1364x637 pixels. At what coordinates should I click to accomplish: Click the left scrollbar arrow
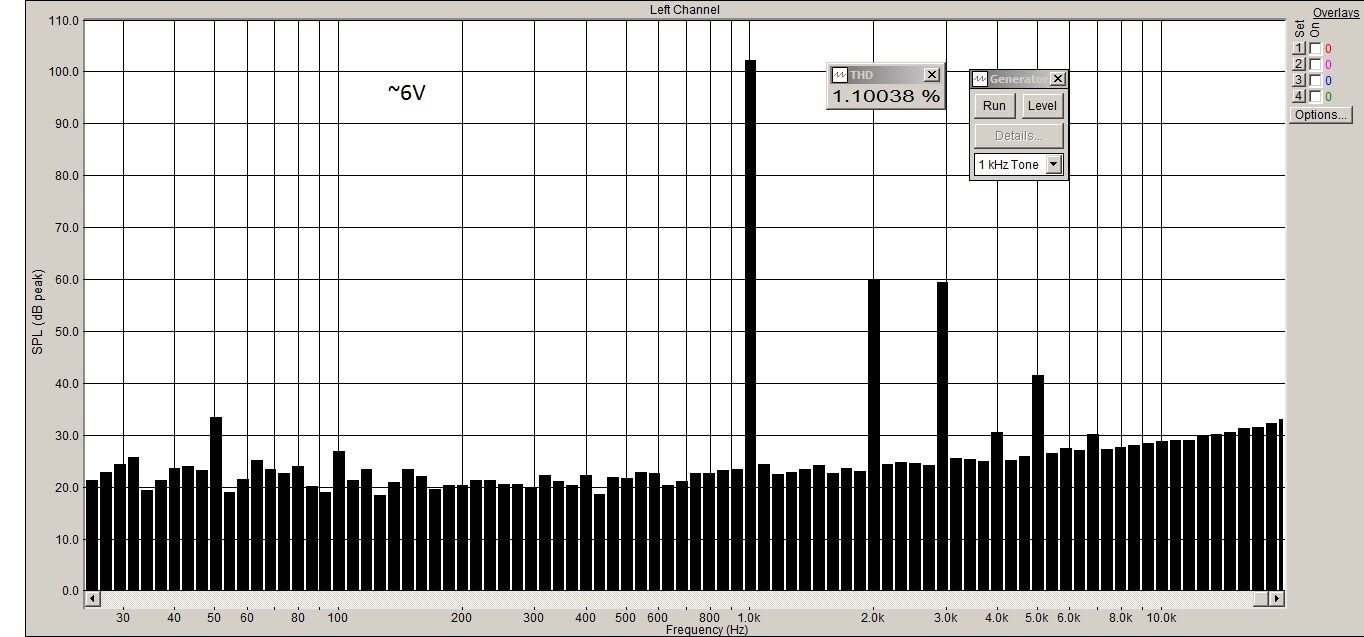[92, 598]
